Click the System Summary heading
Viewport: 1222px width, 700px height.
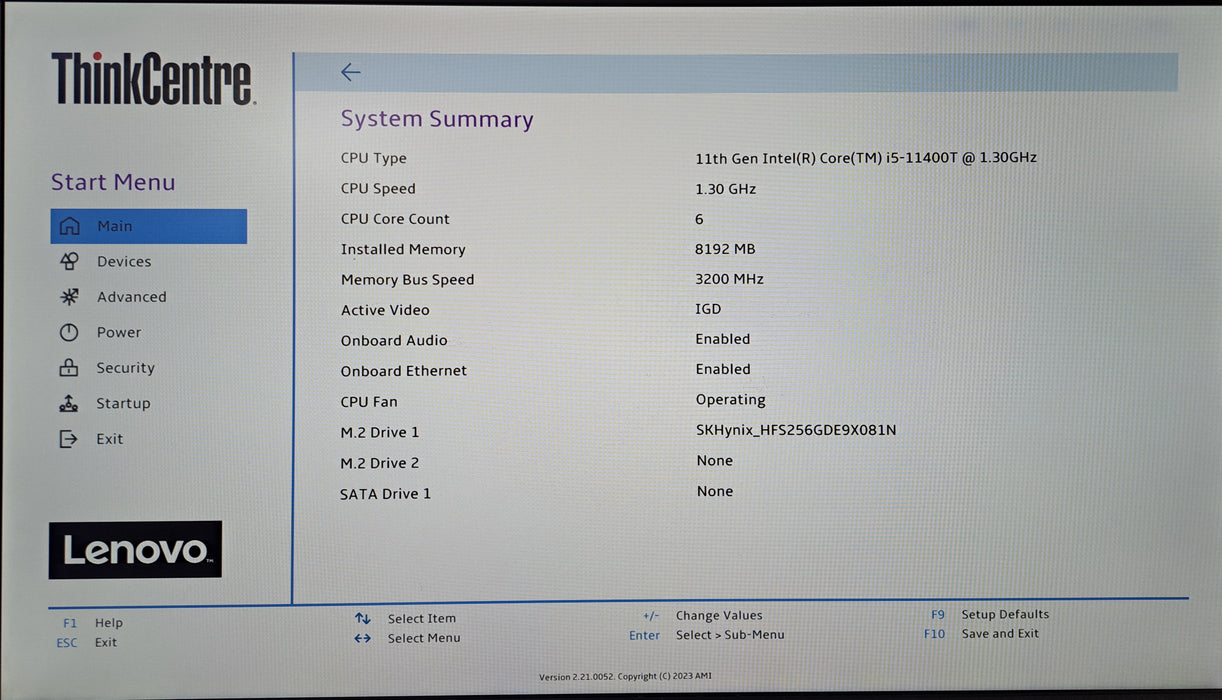pos(437,119)
